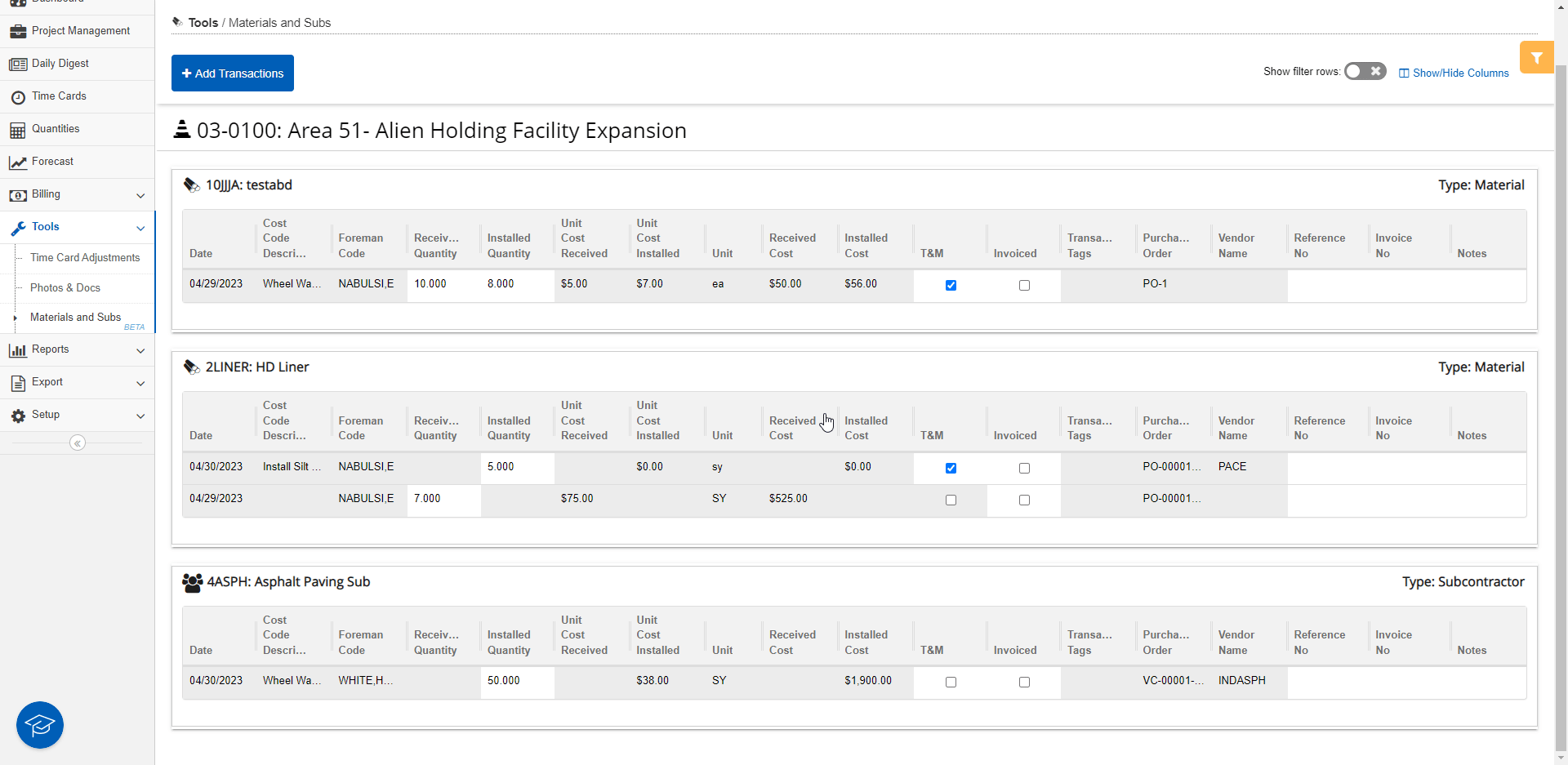The height and width of the screenshot is (765, 1568).
Task: Expand the Billing menu chevron
Action: pyautogui.click(x=140, y=195)
